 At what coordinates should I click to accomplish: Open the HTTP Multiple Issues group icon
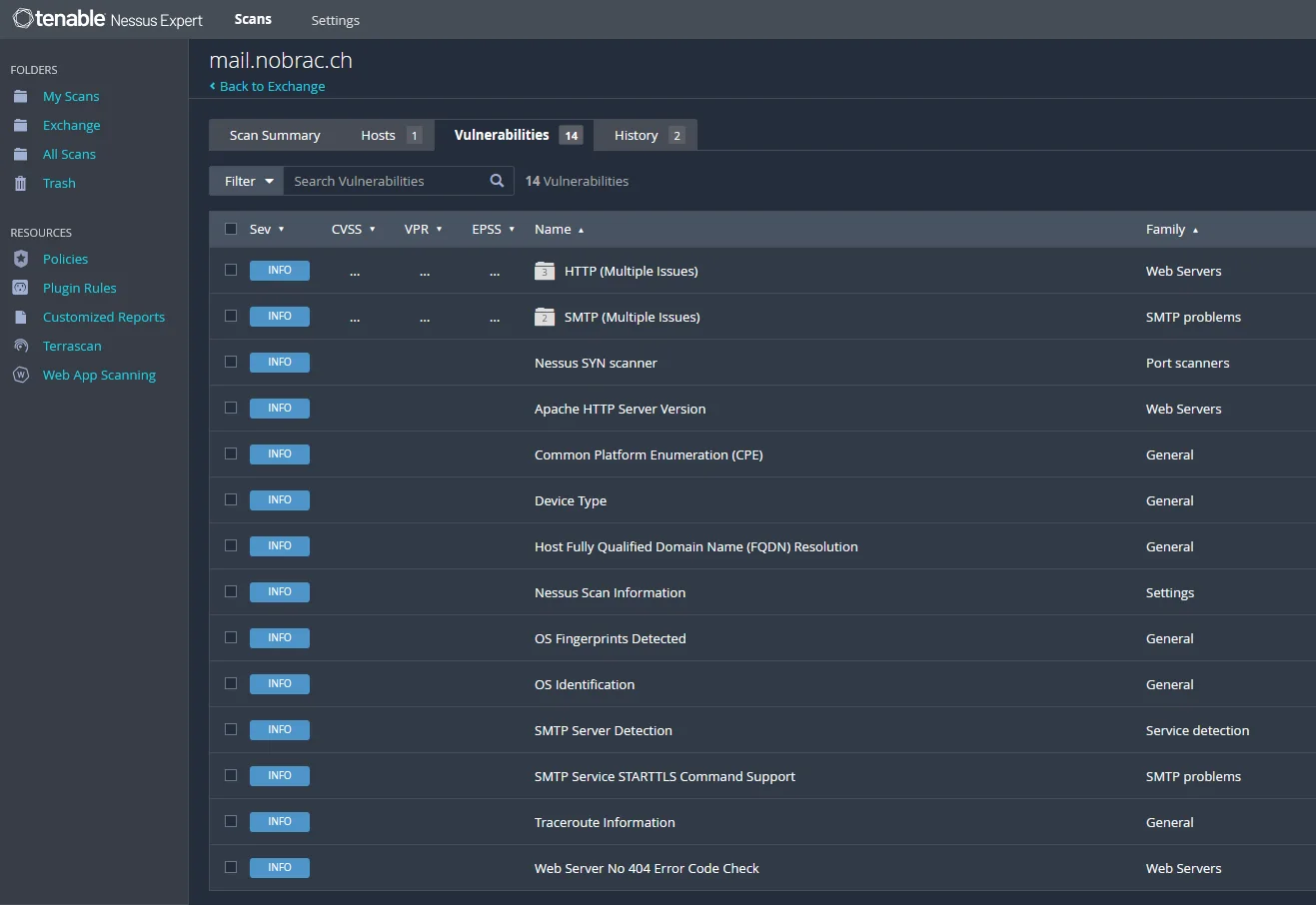(545, 271)
